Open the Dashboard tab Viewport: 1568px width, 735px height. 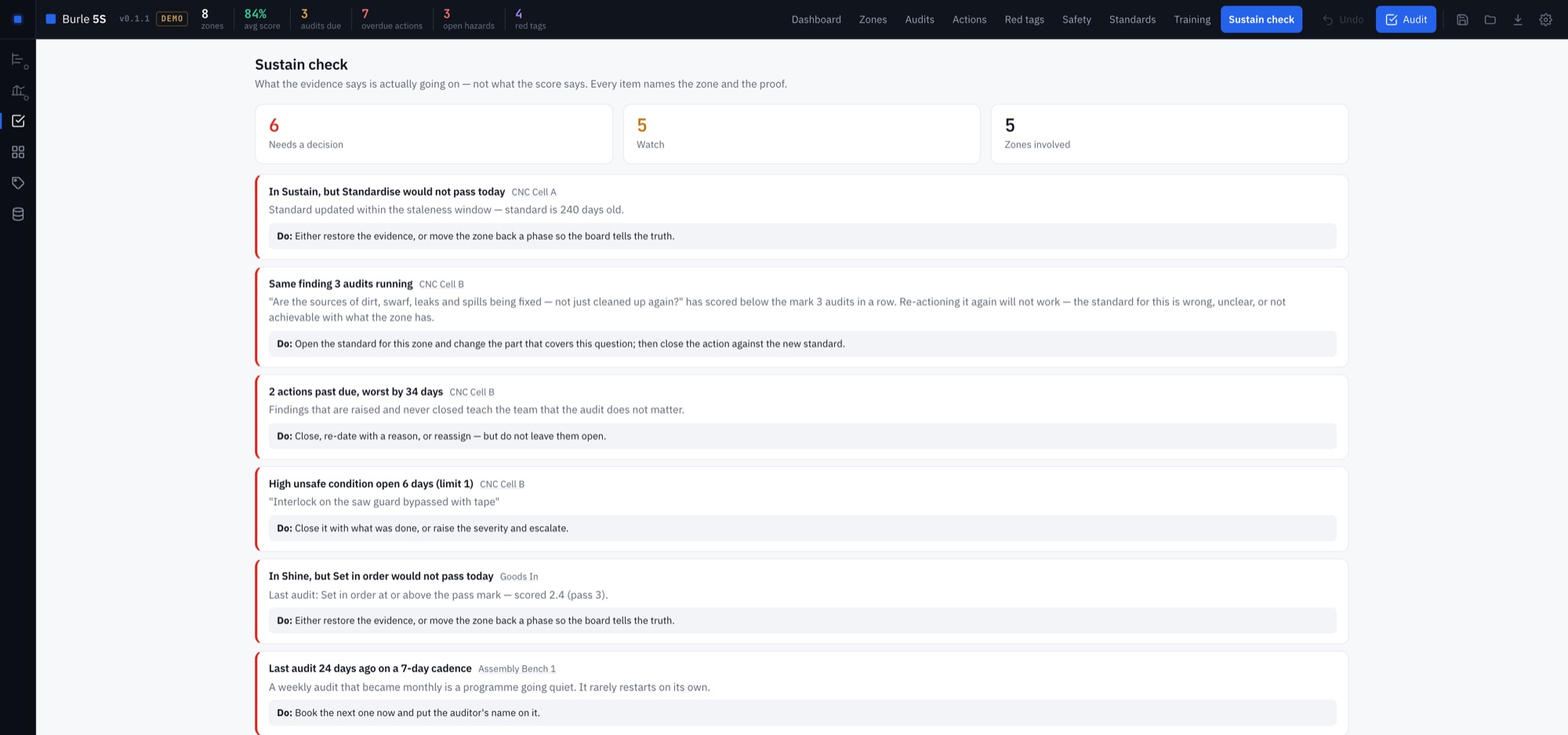point(816,20)
